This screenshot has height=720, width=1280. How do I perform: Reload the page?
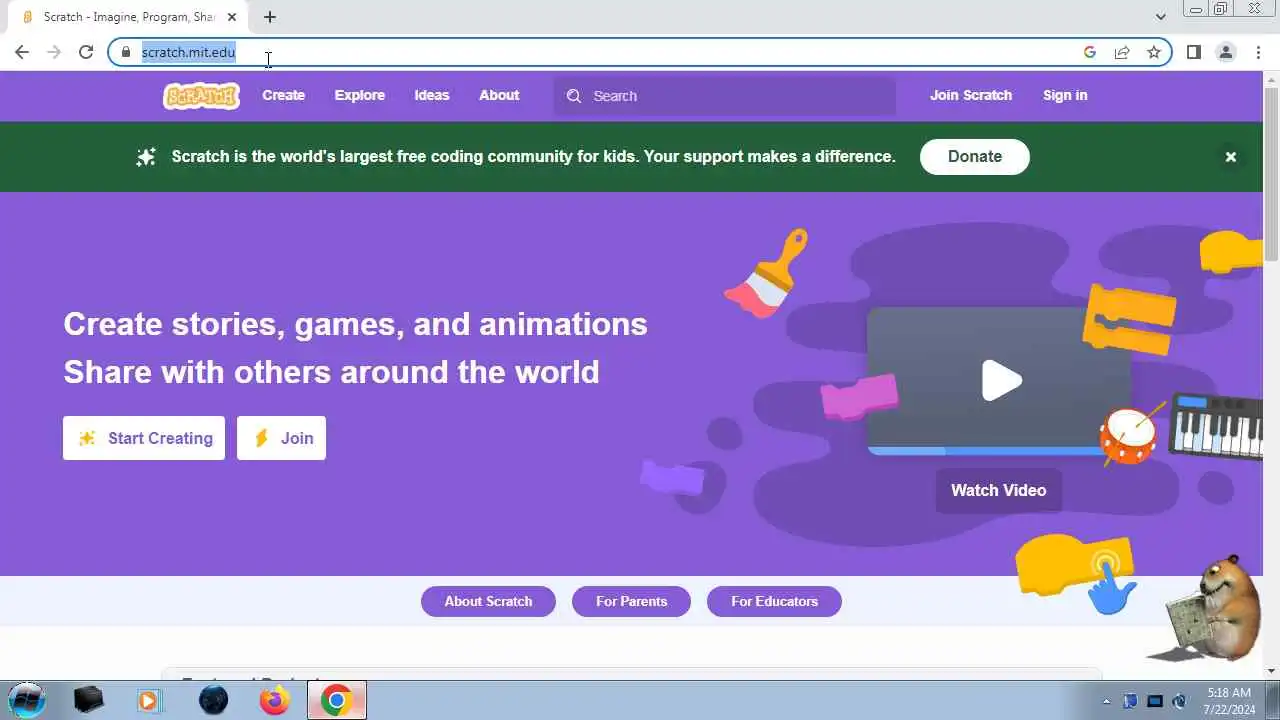tap(86, 52)
